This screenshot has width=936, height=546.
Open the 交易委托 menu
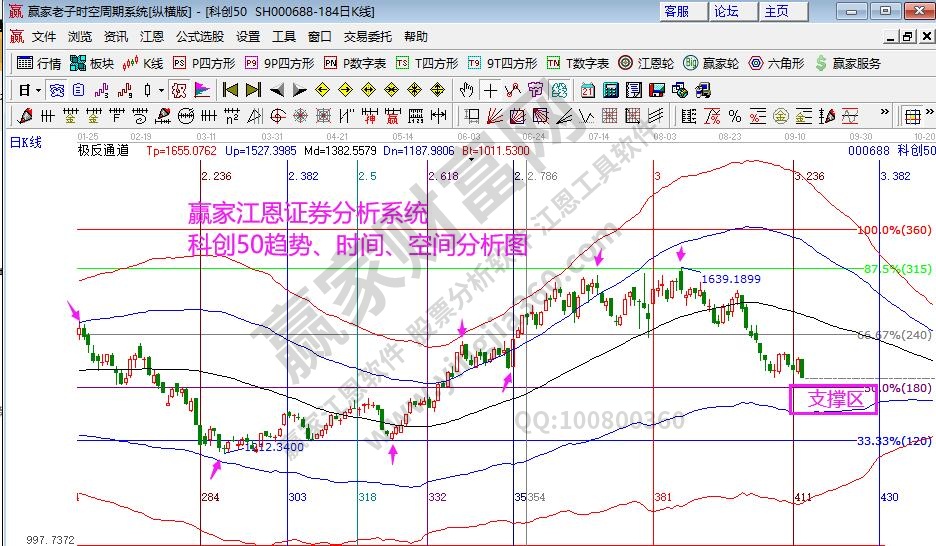pos(368,36)
